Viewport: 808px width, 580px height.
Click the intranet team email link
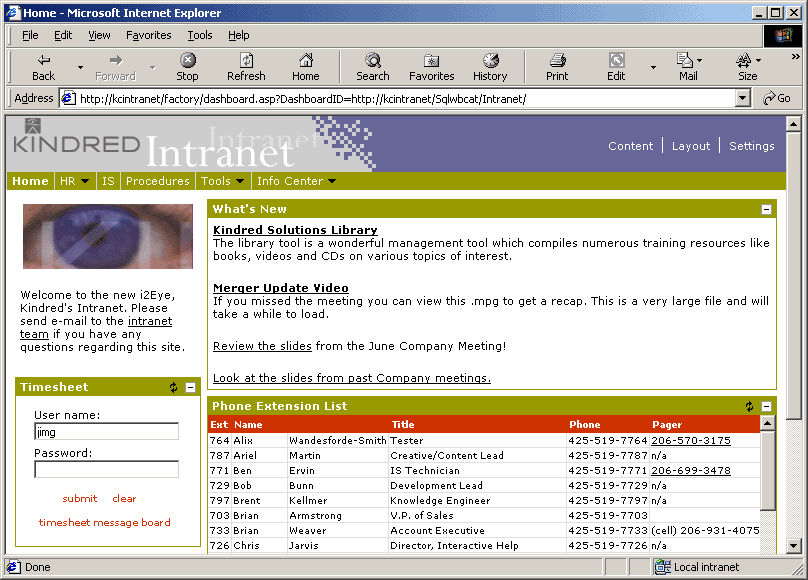150,321
